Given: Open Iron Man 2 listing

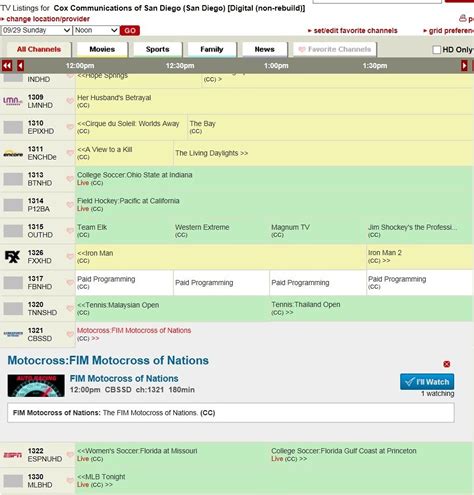Looking at the screenshot, I should (385, 253).
